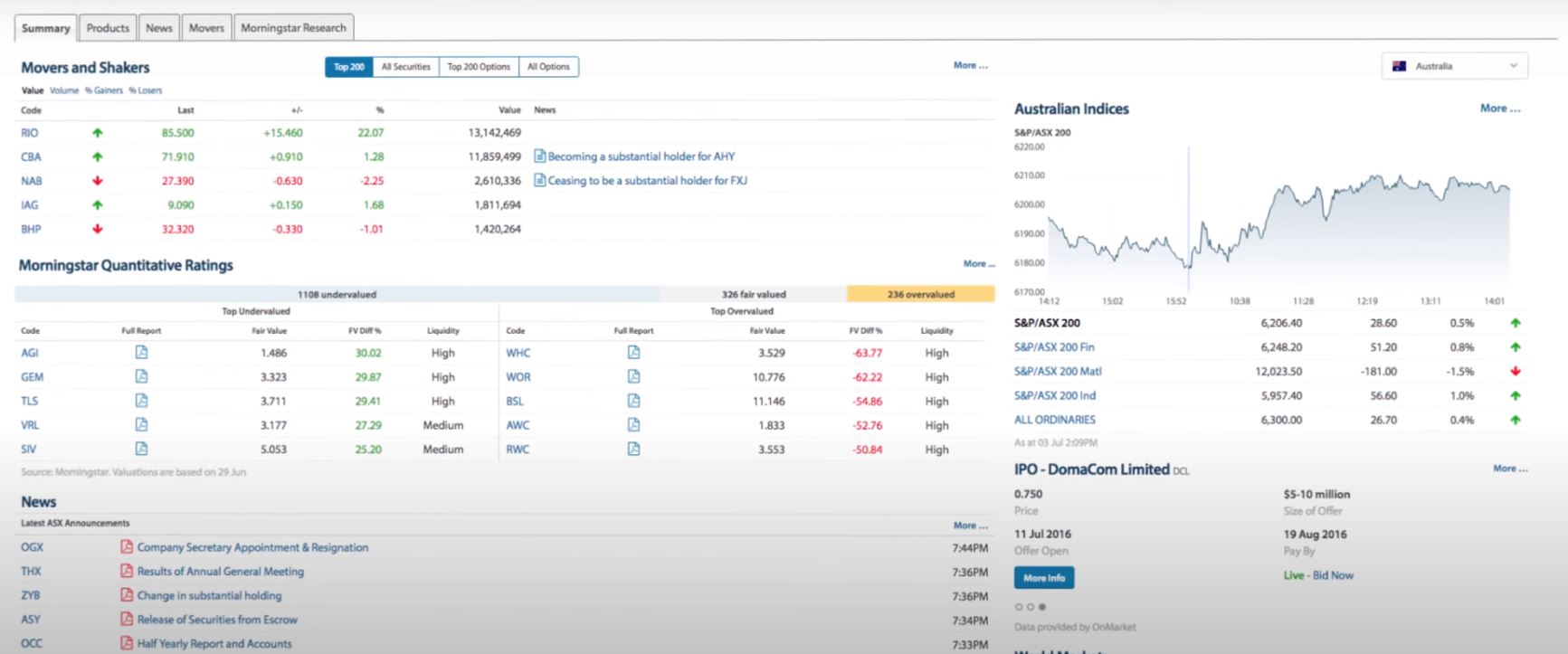Open the Morningstar Research tab
The image size is (1568, 654).
click(293, 28)
